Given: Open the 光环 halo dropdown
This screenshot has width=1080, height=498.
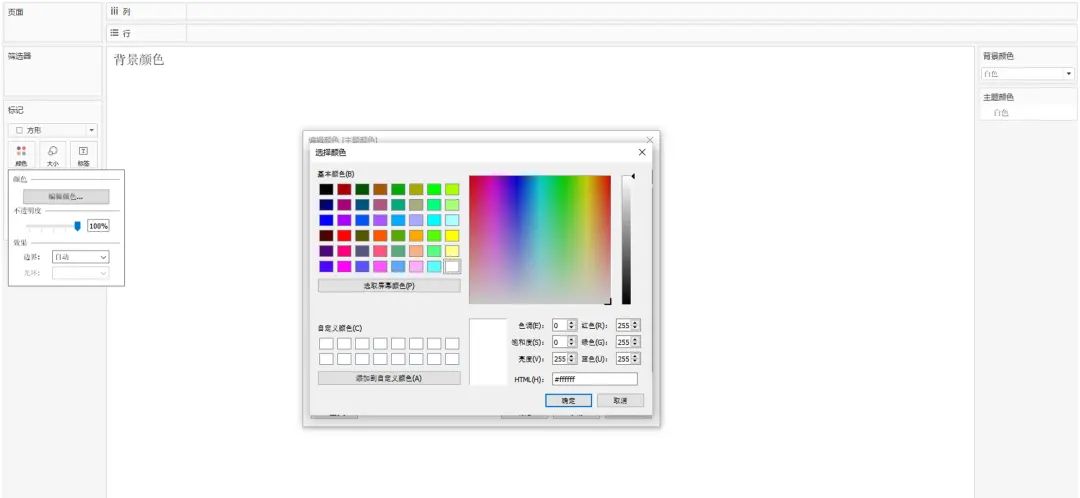Looking at the screenshot, I should [x=81, y=273].
